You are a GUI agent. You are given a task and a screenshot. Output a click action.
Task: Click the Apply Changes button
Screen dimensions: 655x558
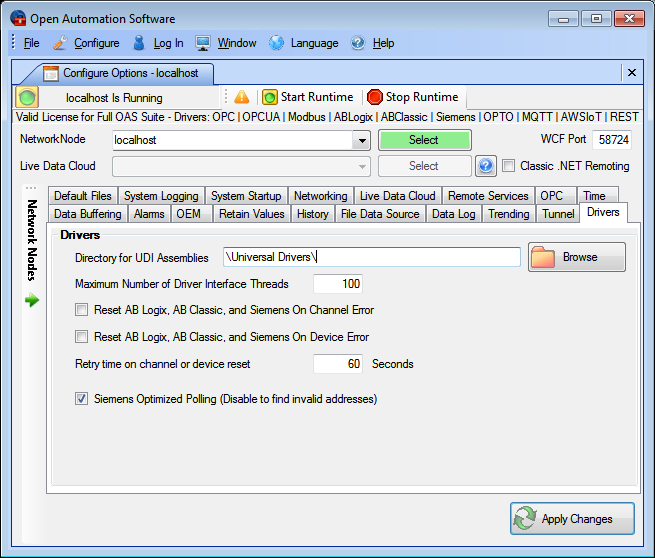[x=572, y=518]
